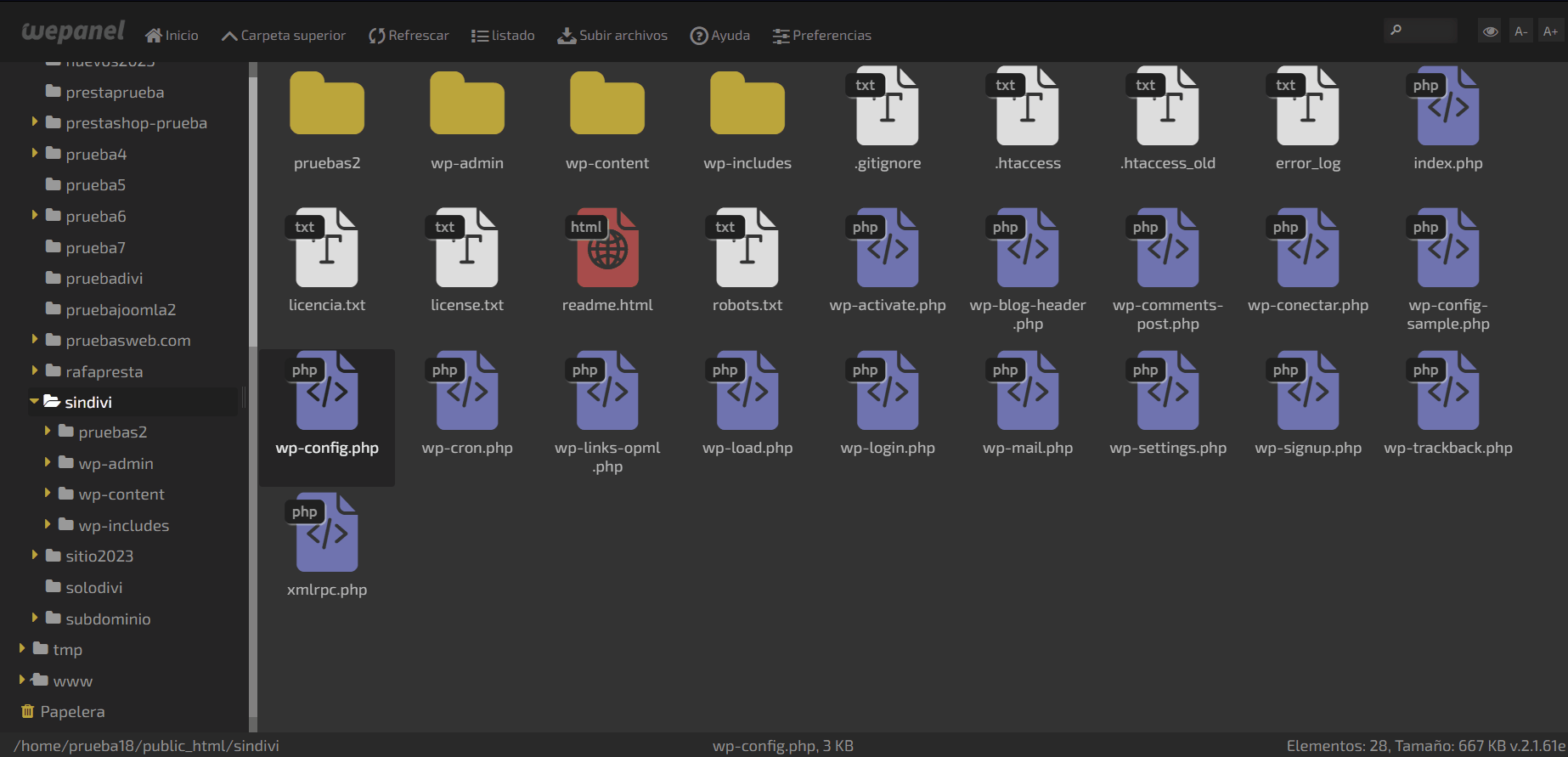Collapse the sindivi folder tree
The width and height of the screenshot is (1568, 757).
click(34, 402)
